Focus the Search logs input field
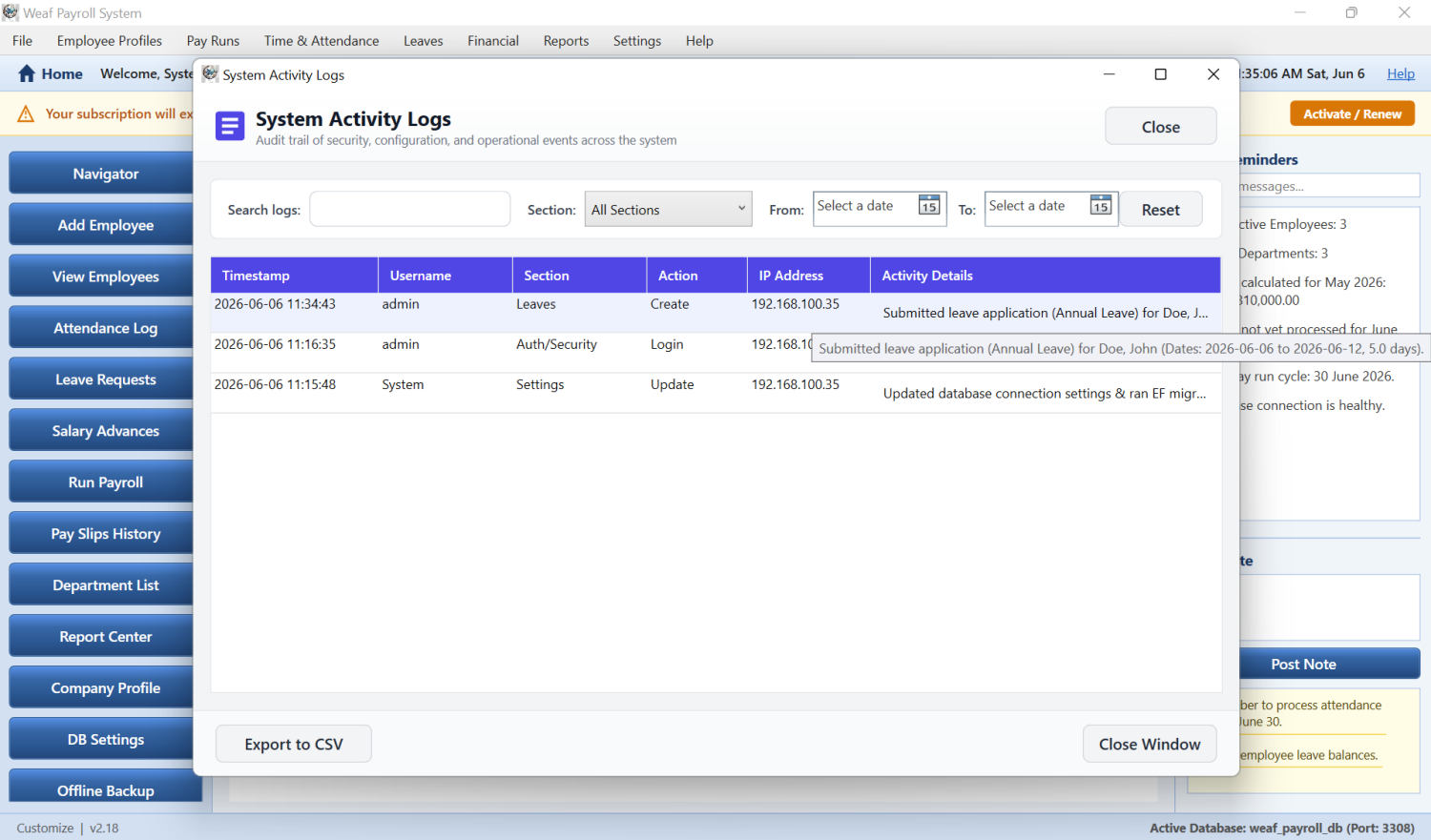The width and height of the screenshot is (1431, 840). [x=410, y=209]
